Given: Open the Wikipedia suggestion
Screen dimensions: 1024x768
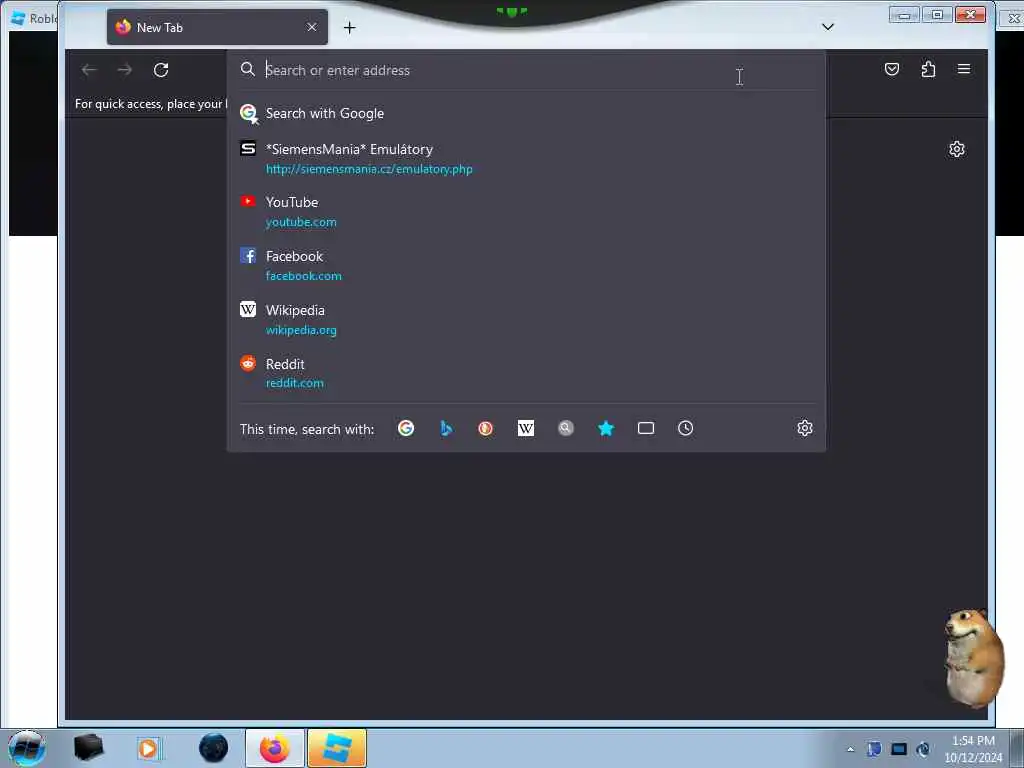Looking at the screenshot, I should pos(526,319).
